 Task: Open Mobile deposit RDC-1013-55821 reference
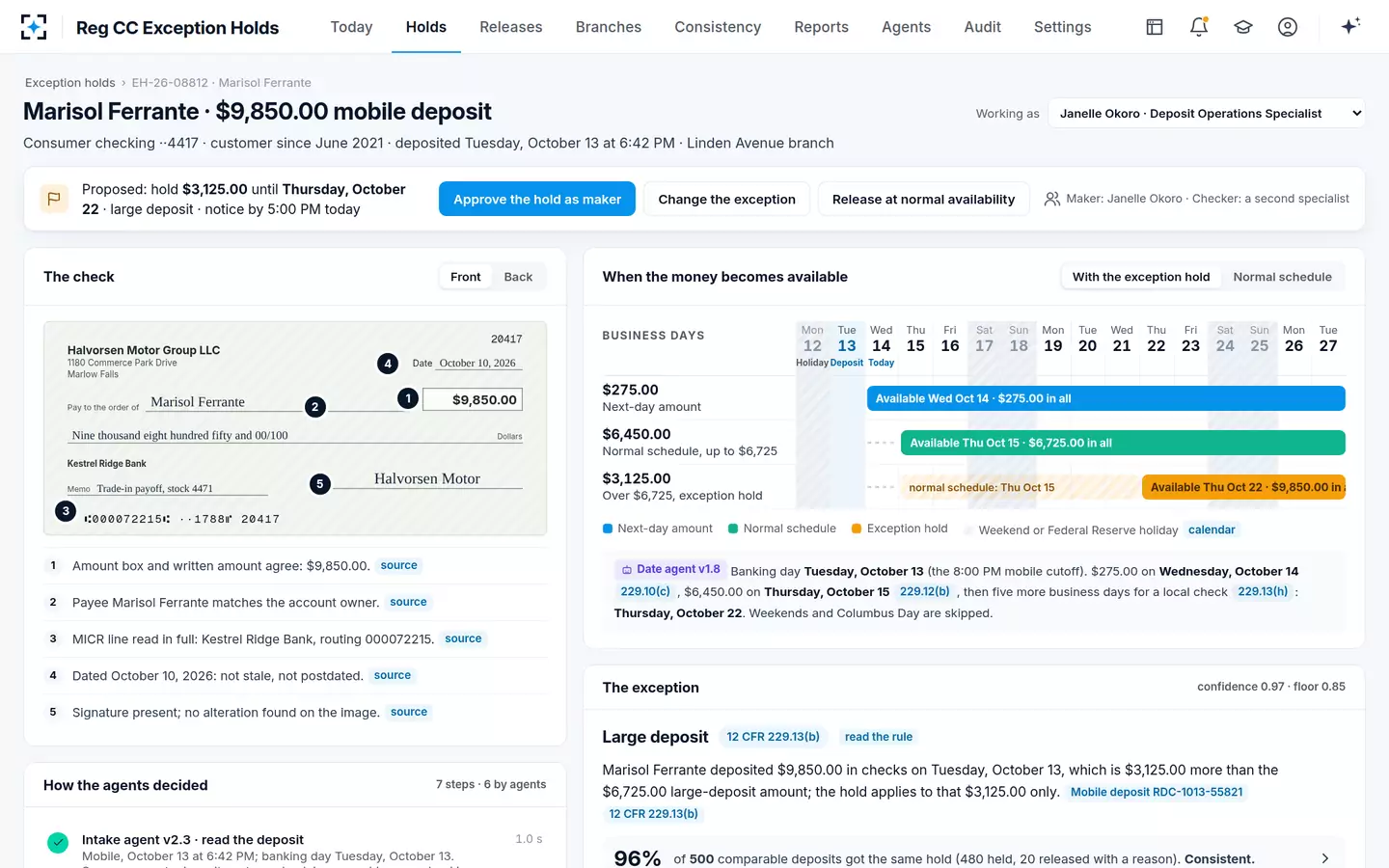1157,792
